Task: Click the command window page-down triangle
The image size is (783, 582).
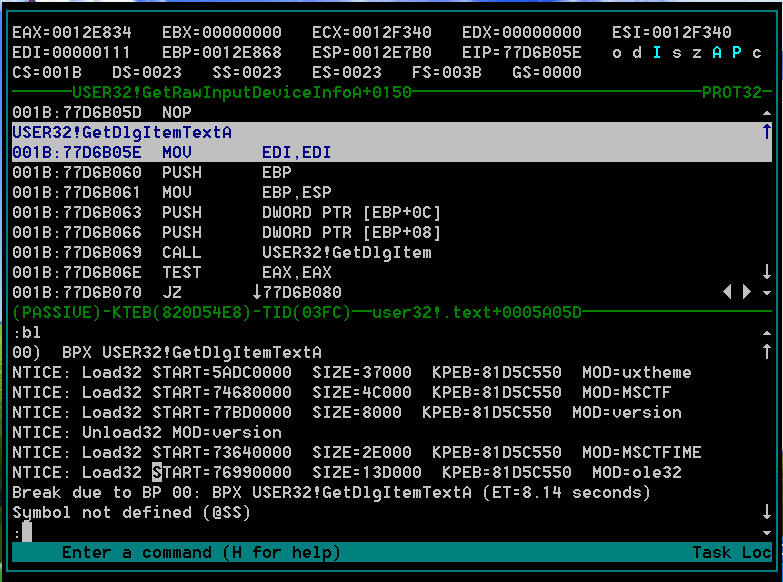Action: (767, 533)
